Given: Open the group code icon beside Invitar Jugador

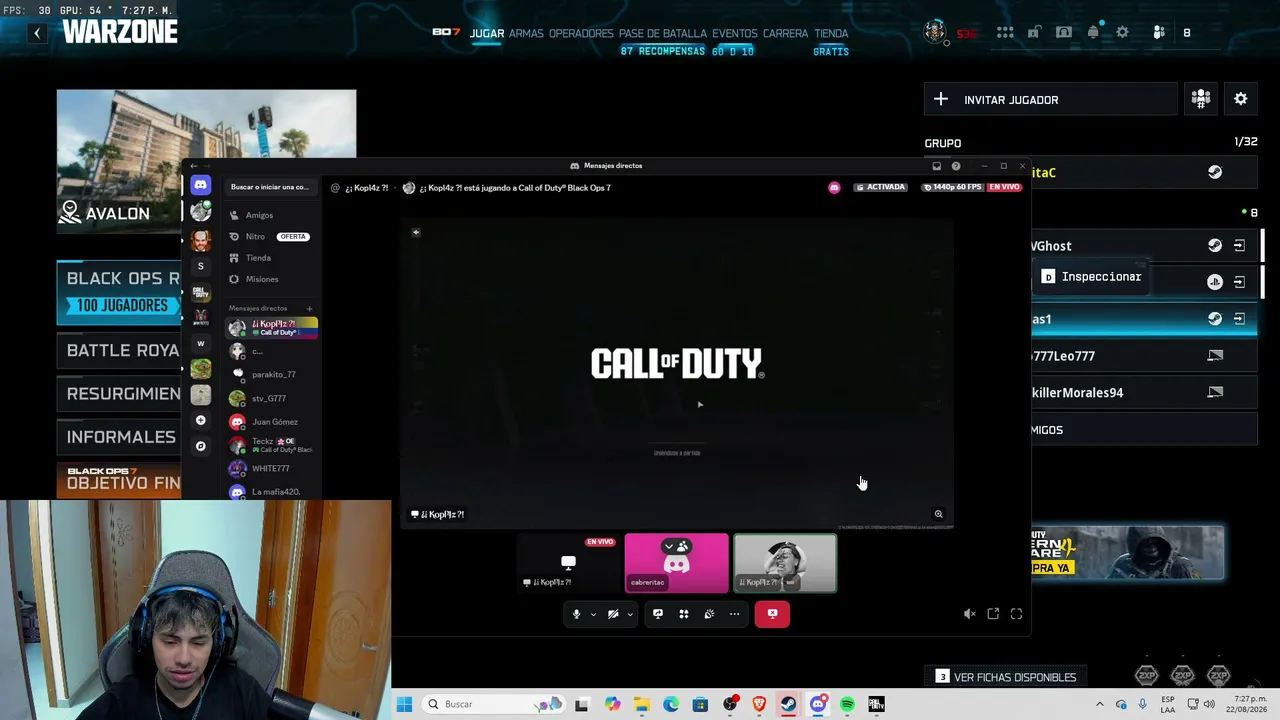Looking at the screenshot, I should click(x=1201, y=99).
